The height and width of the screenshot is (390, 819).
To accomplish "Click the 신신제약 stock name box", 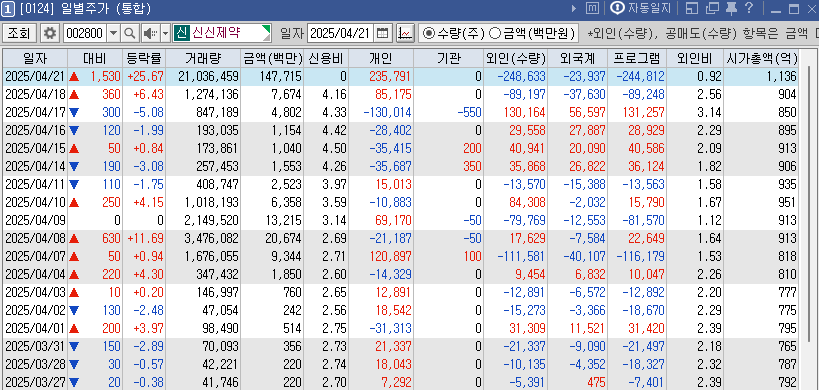I will [x=230, y=33].
